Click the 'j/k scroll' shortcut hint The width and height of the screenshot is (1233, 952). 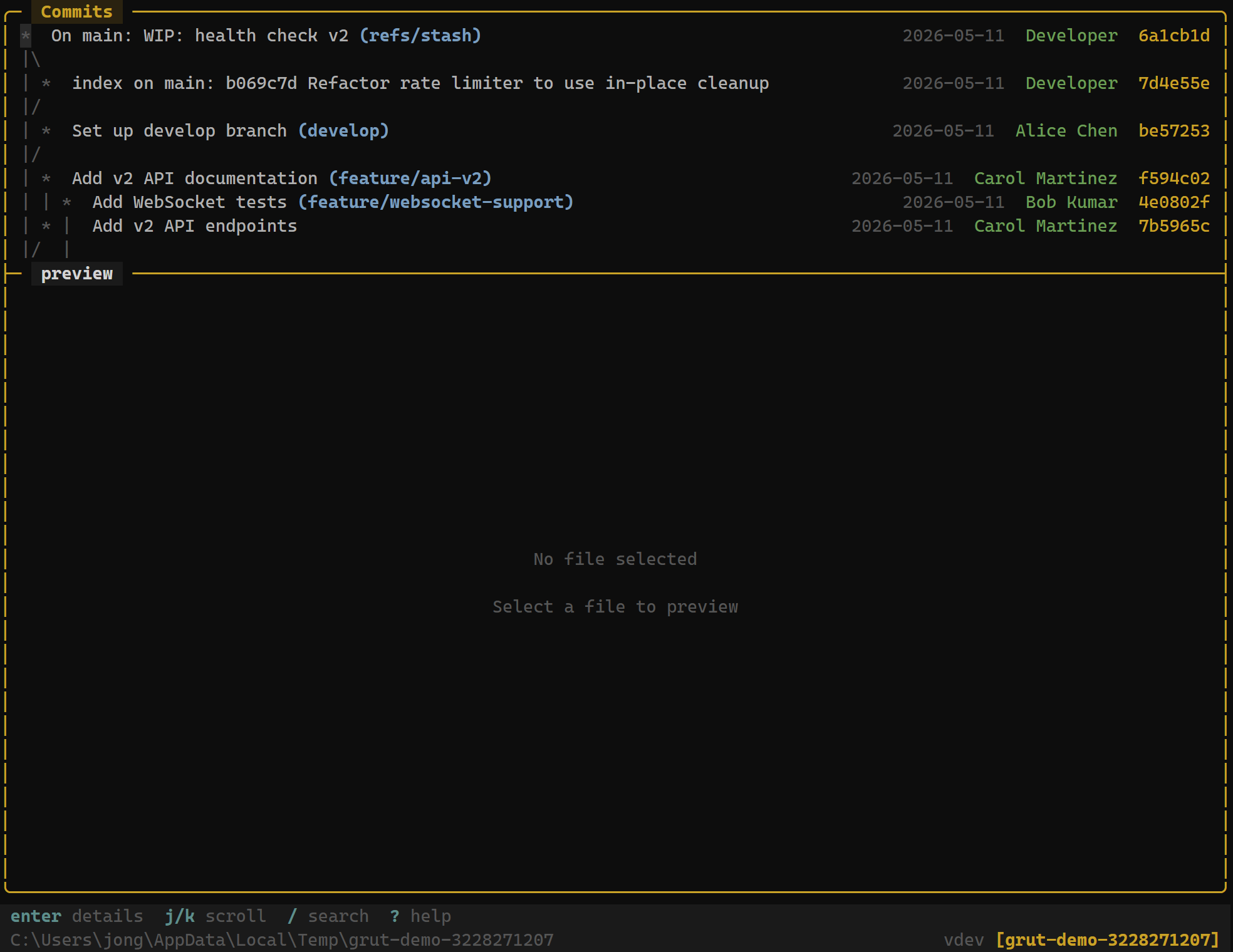point(215,916)
